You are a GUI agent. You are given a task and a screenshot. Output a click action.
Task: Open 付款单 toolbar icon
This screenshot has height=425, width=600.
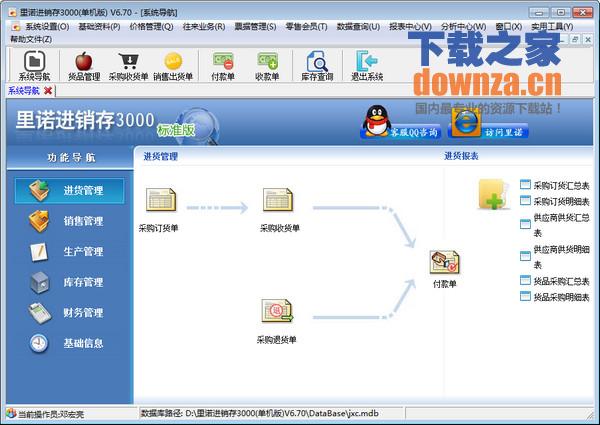pos(223,66)
